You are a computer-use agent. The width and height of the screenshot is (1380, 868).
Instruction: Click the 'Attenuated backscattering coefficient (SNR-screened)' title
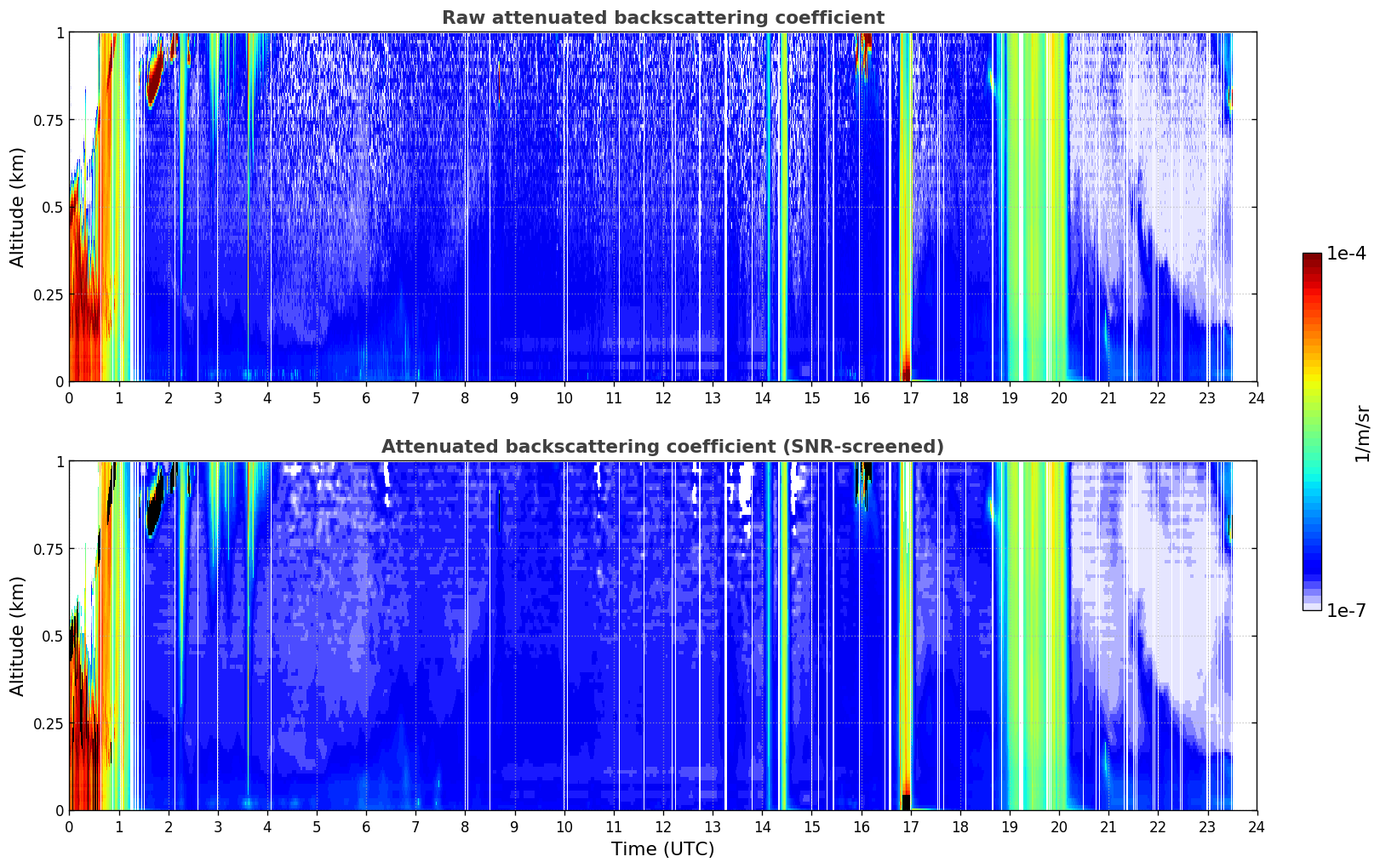(662, 447)
